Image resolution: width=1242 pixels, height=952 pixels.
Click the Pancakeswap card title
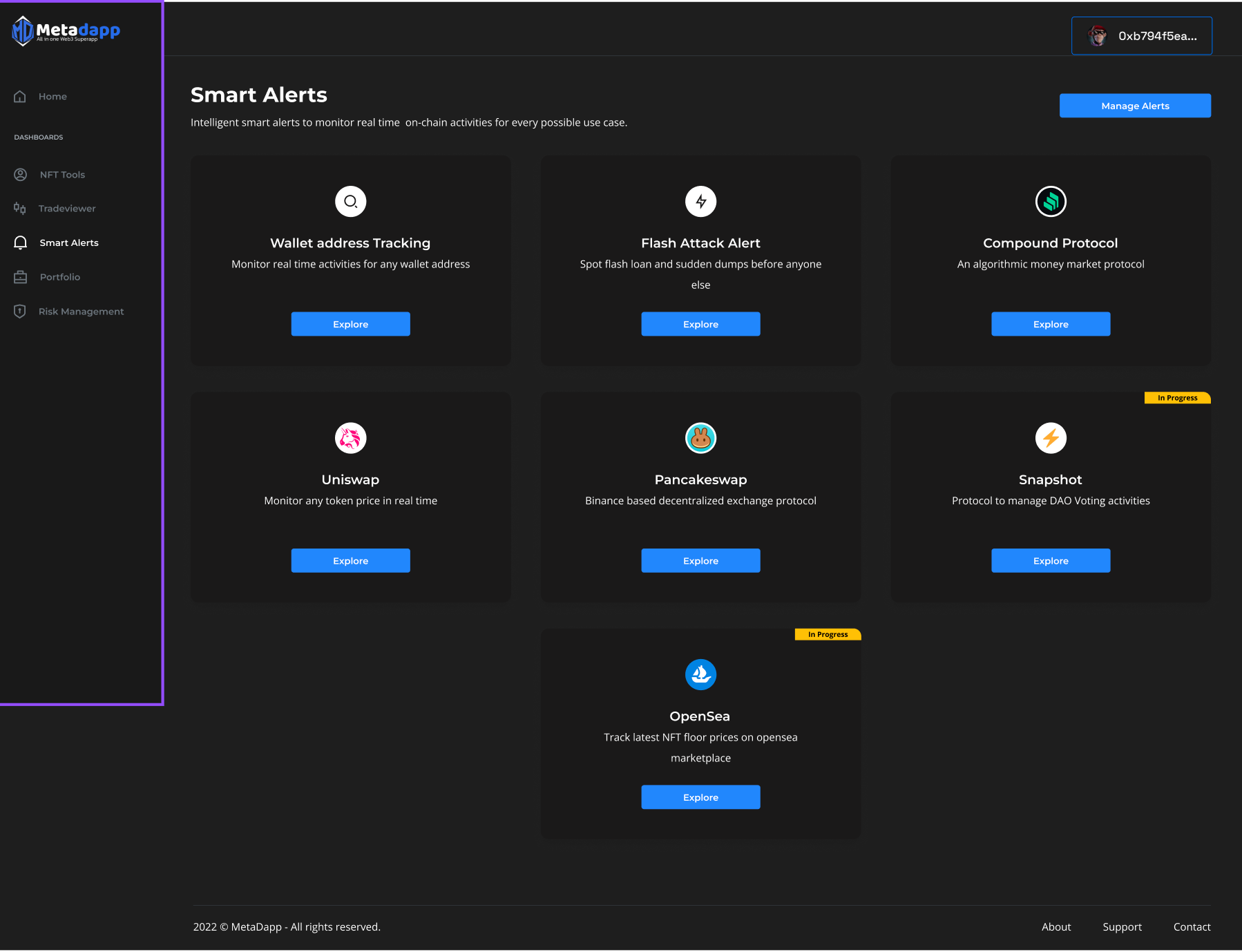point(701,480)
